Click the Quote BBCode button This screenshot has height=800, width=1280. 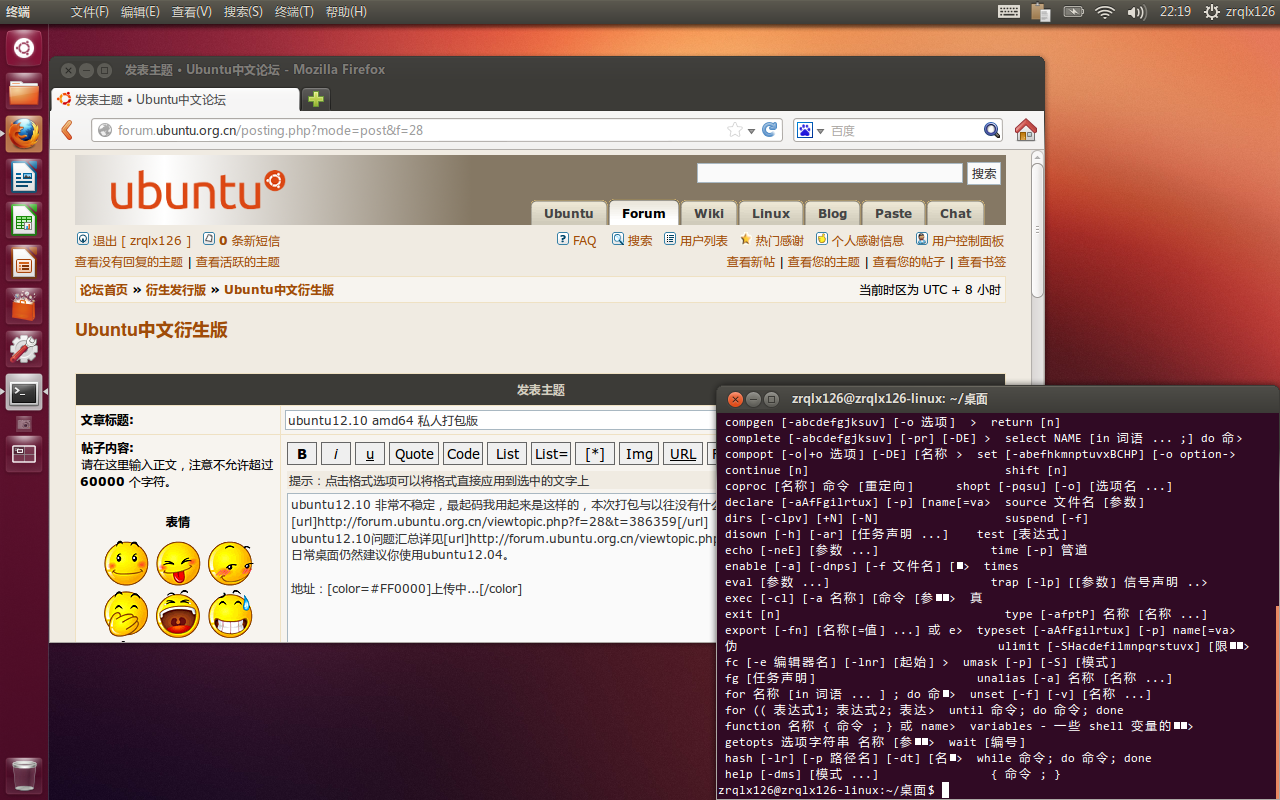click(x=414, y=454)
